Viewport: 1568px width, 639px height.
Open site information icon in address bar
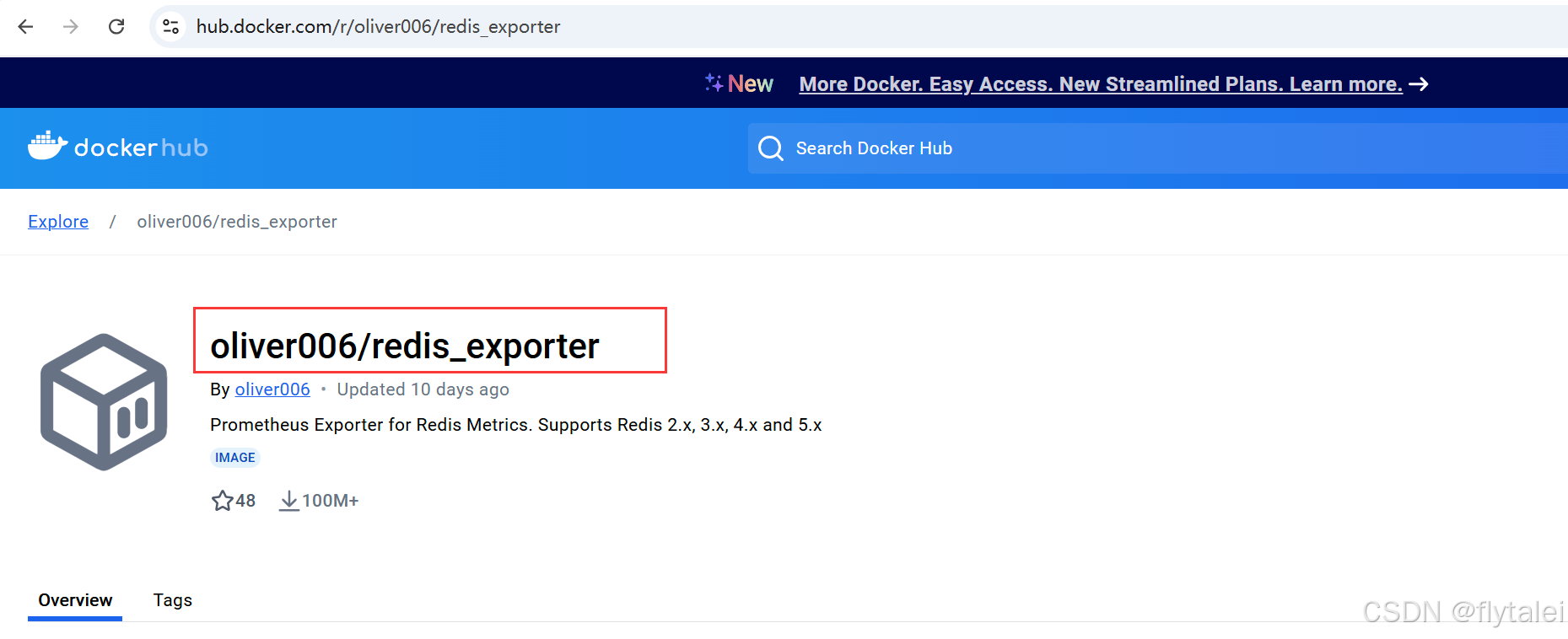(x=170, y=27)
